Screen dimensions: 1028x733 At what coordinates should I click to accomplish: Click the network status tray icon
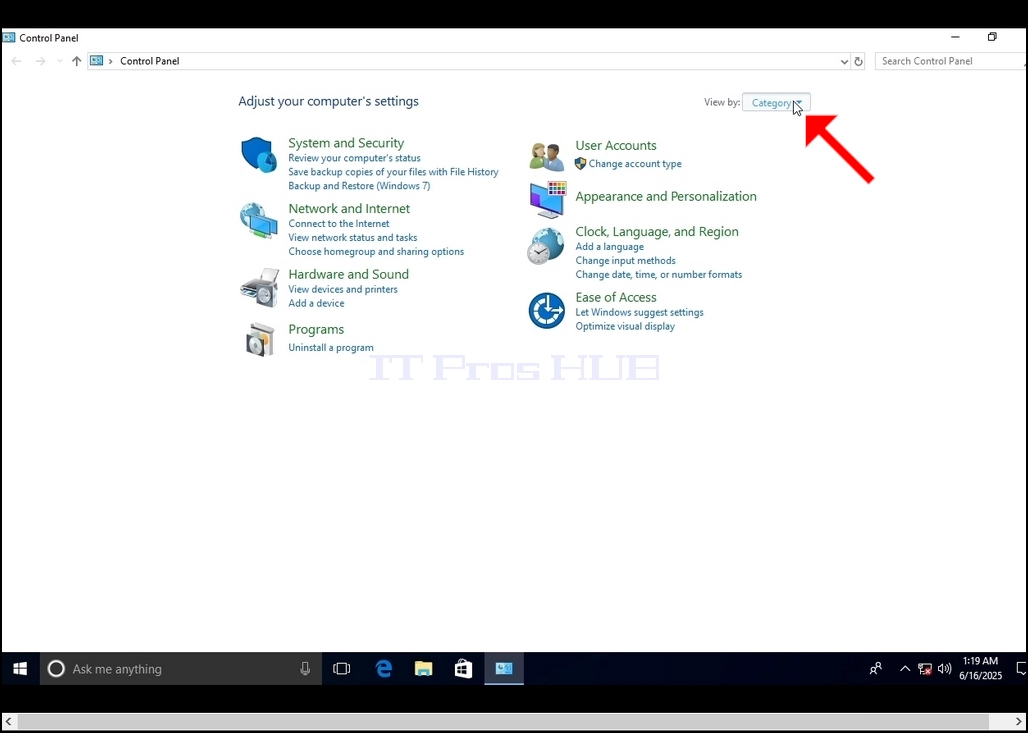tap(925, 669)
